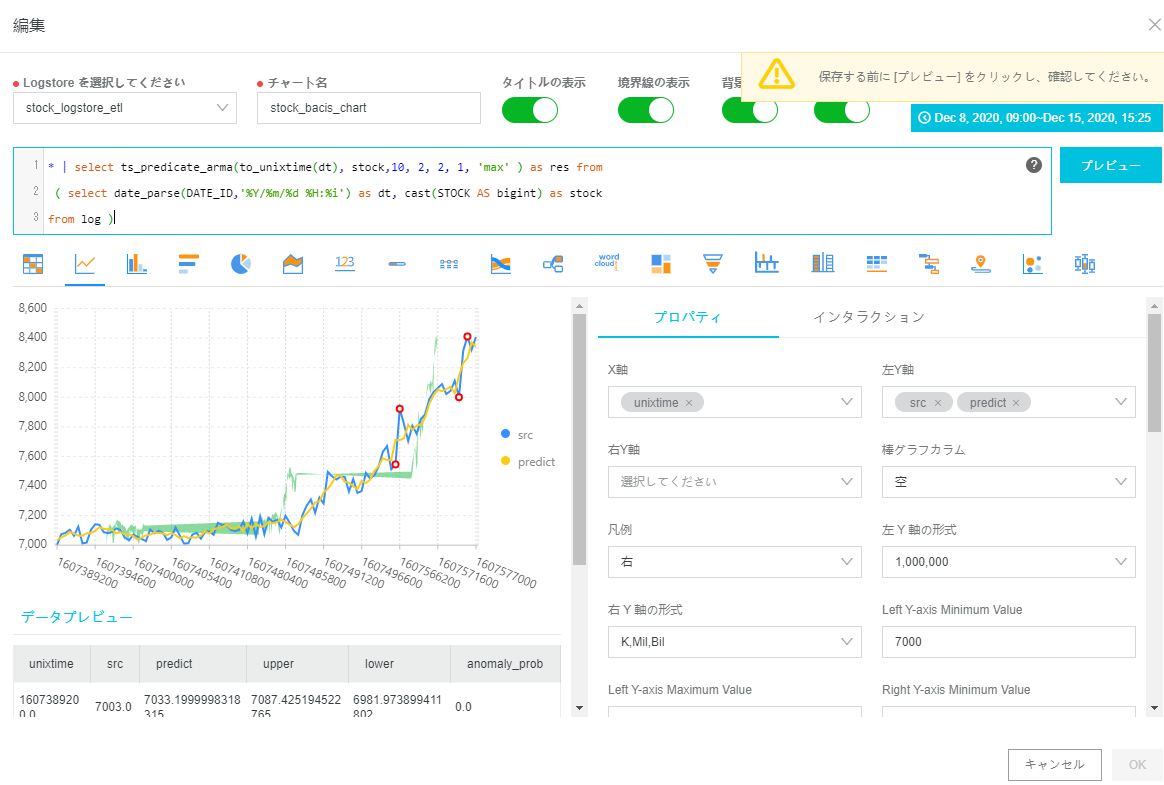
Task: Pick the progress bar chart icon
Action: pyautogui.click(x=397, y=264)
